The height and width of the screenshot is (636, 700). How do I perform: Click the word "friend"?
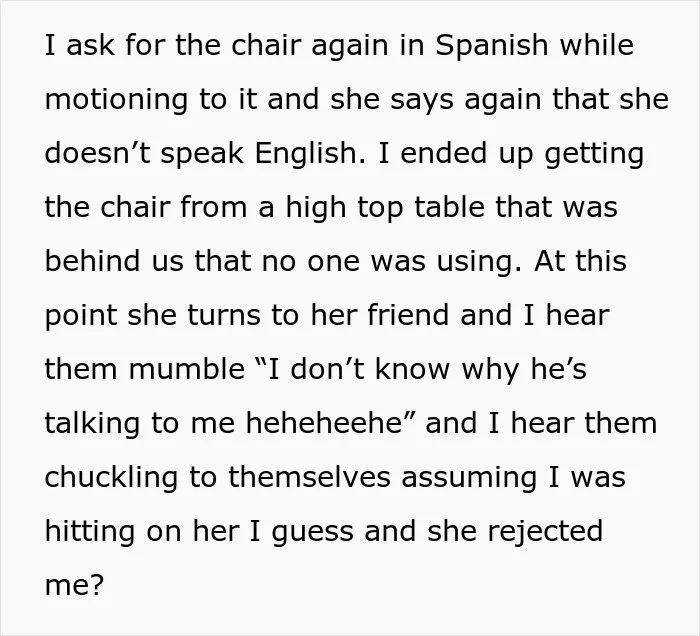pos(408,315)
